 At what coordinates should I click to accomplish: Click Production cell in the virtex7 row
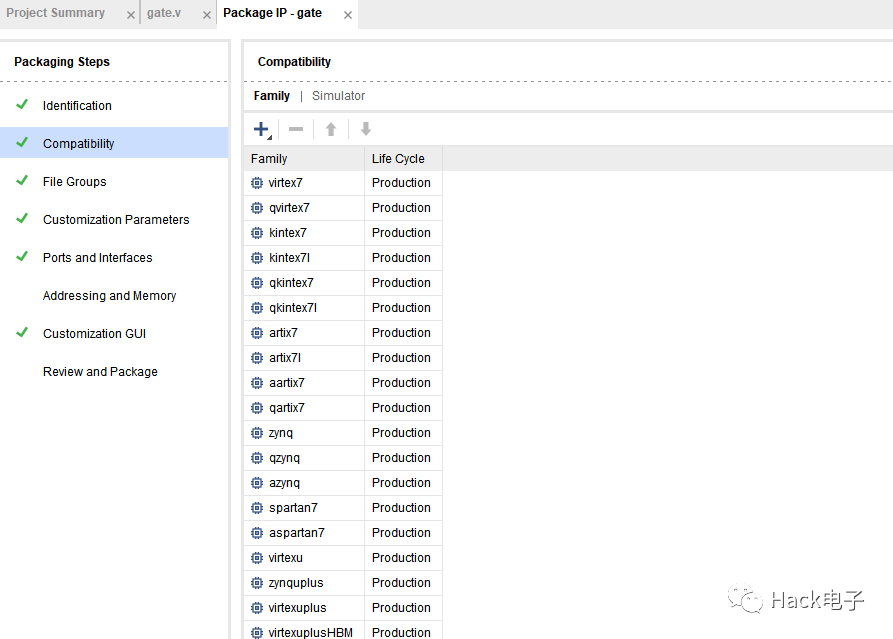point(402,183)
